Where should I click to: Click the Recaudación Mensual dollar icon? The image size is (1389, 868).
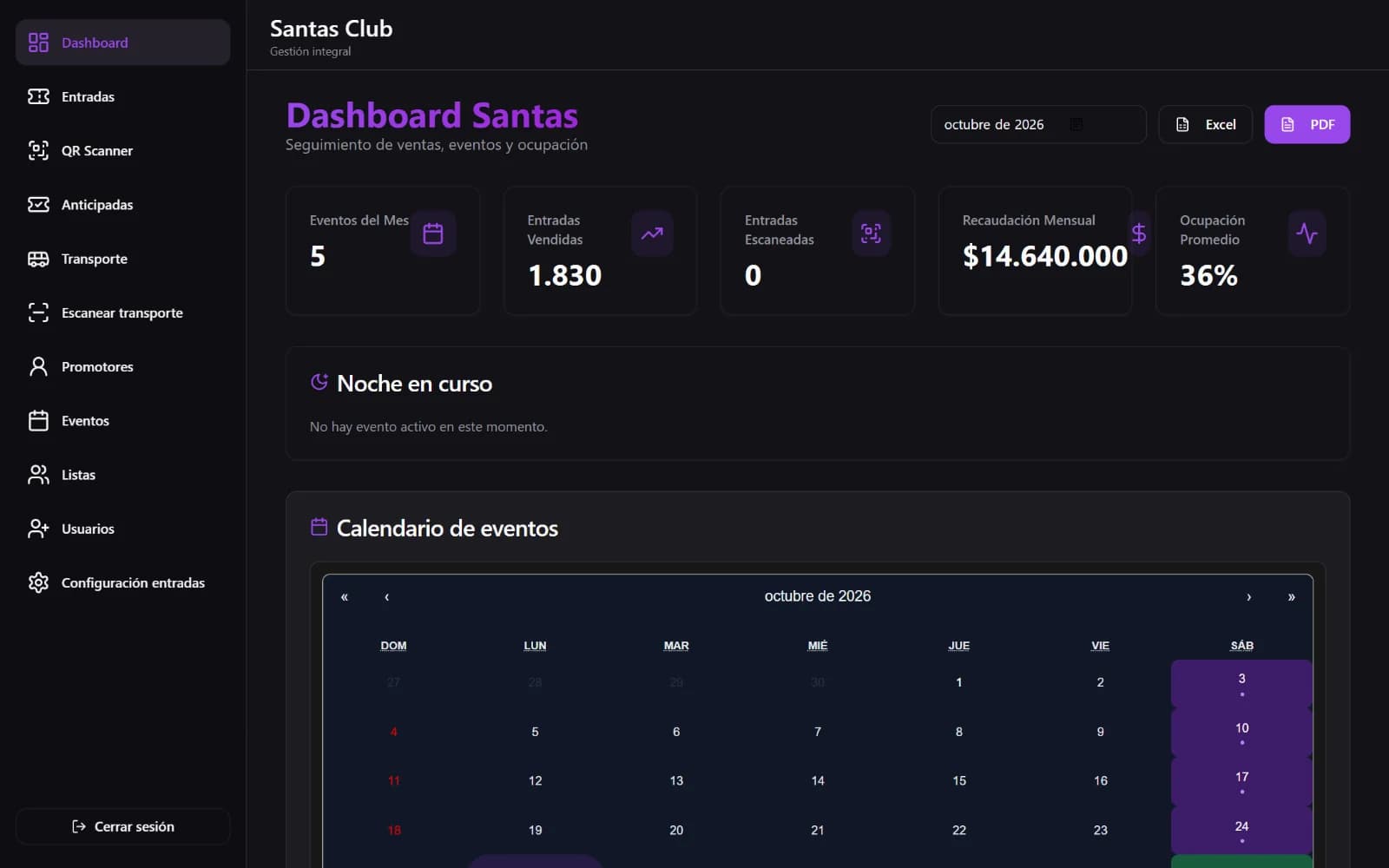tap(1139, 233)
